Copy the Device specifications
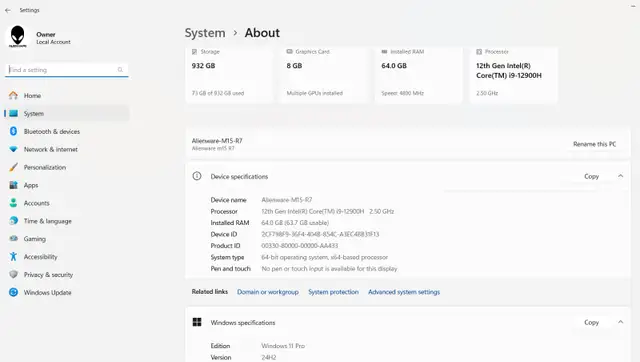This screenshot has width=640, height=362. pyautogui.click(x=591, y=176)
